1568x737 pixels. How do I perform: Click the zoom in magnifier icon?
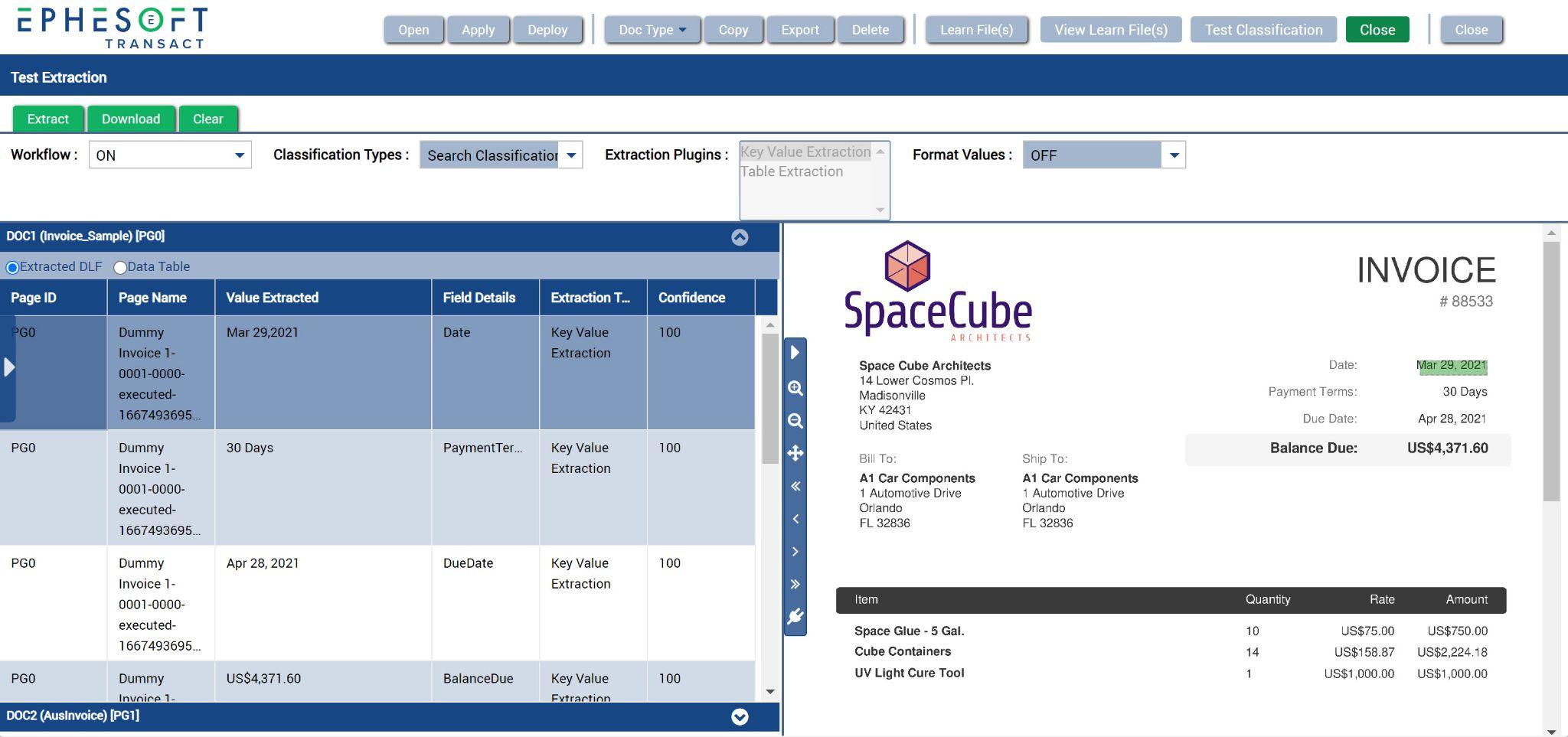(x=795, y=388)
